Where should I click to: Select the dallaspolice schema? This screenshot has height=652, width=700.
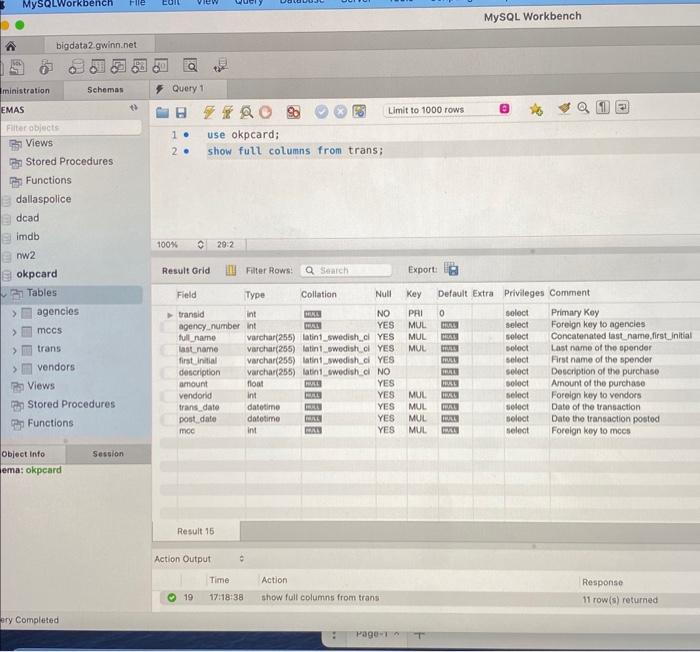(x=43, y=199)
